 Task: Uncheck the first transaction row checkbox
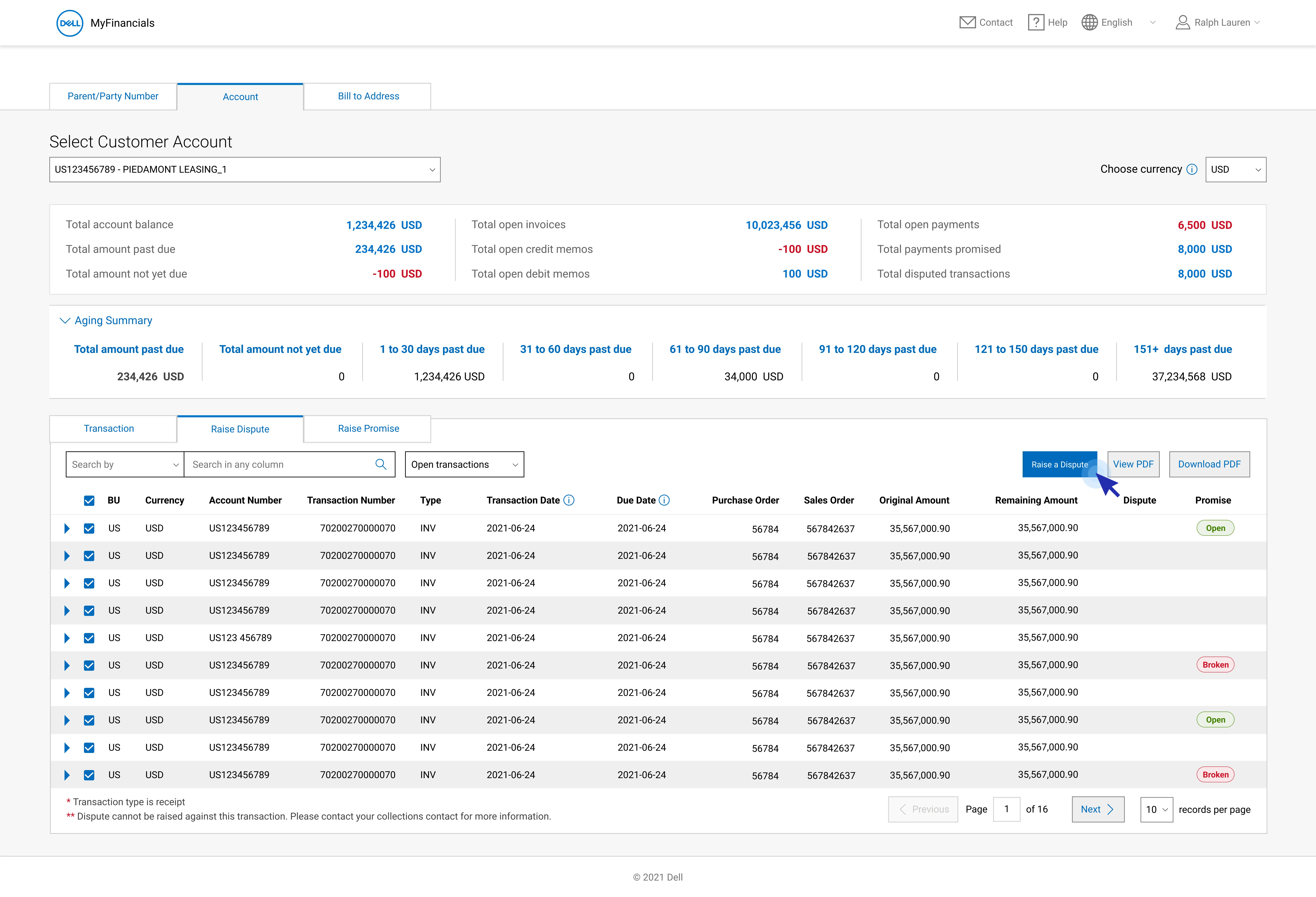(89, 528)
